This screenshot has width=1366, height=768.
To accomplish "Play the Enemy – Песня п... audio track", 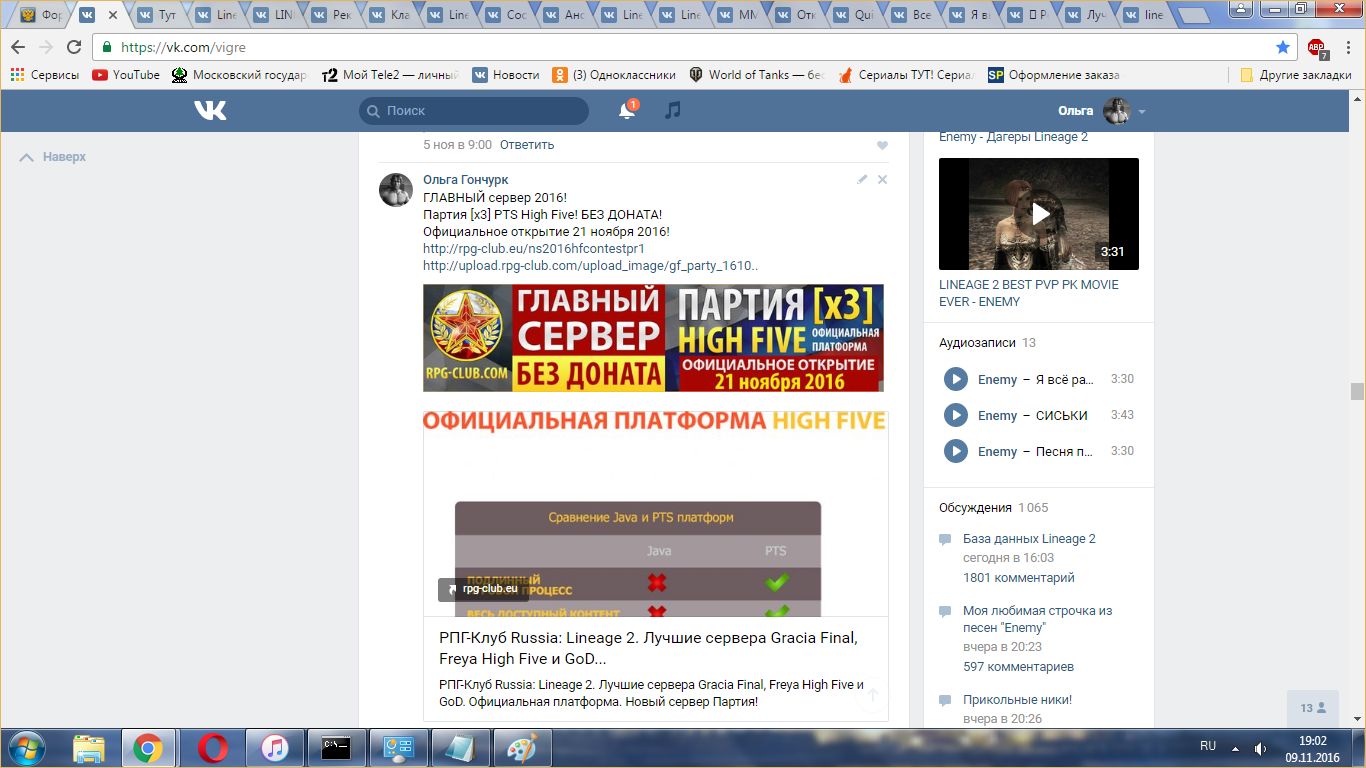I will tap(956, 451).
